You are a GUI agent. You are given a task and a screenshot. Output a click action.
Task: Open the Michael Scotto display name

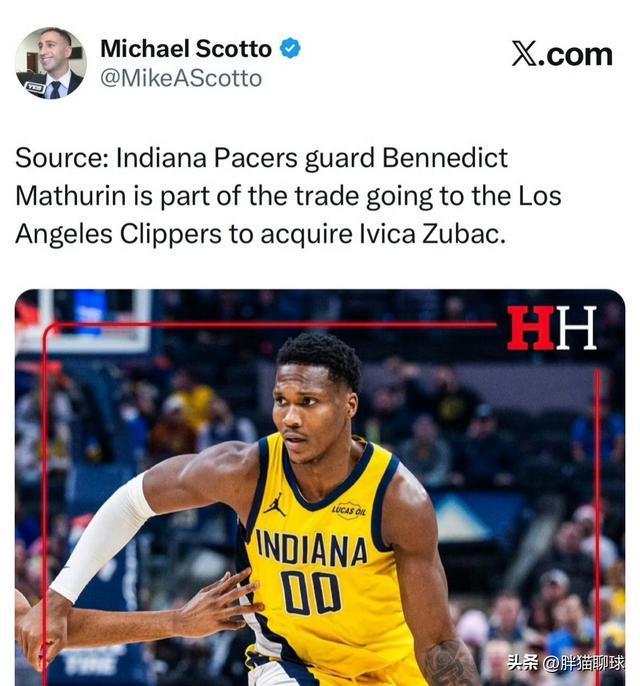point(186,49)
